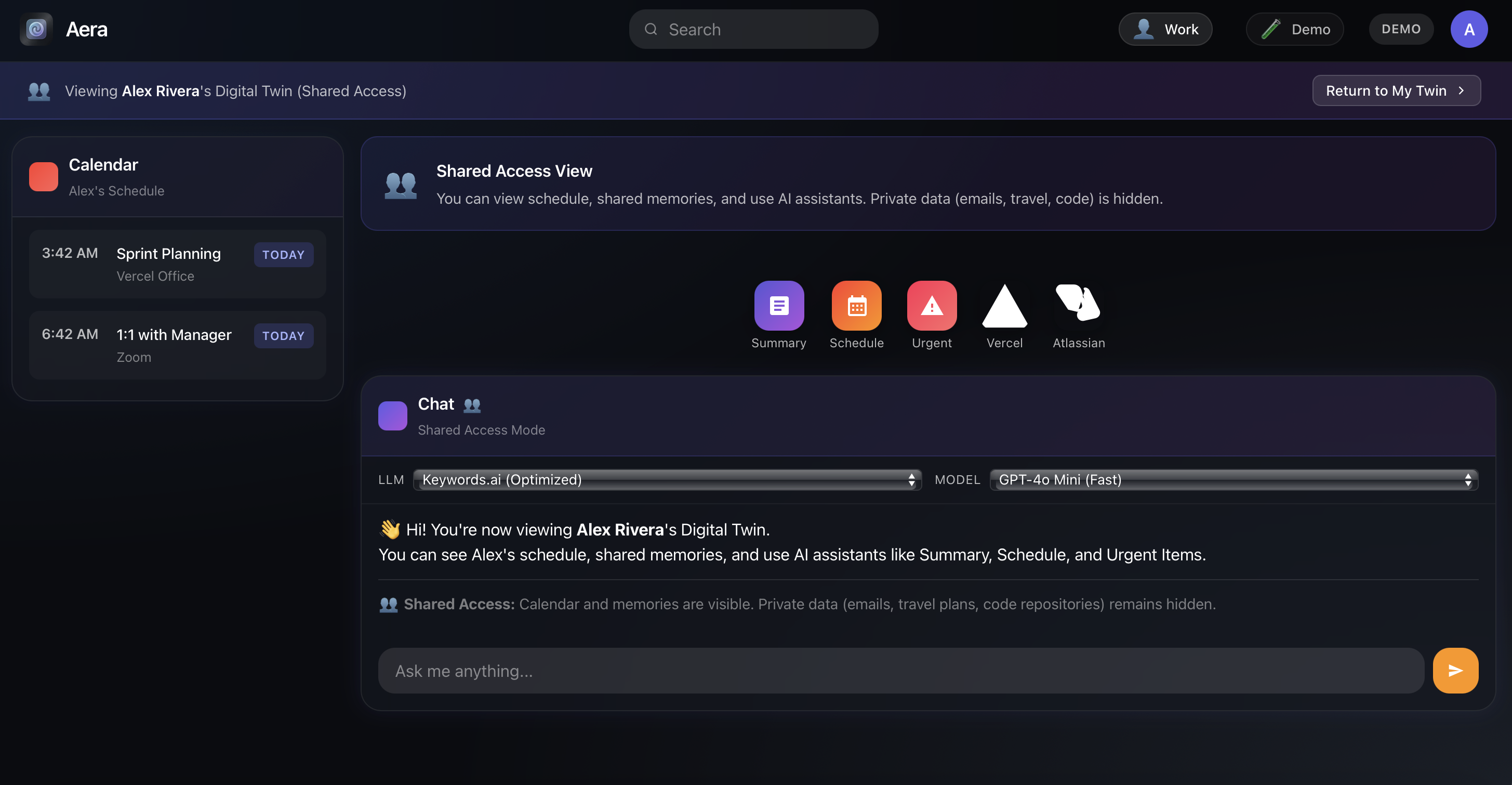Click the Aera spiral logo icon

point(36,29)
